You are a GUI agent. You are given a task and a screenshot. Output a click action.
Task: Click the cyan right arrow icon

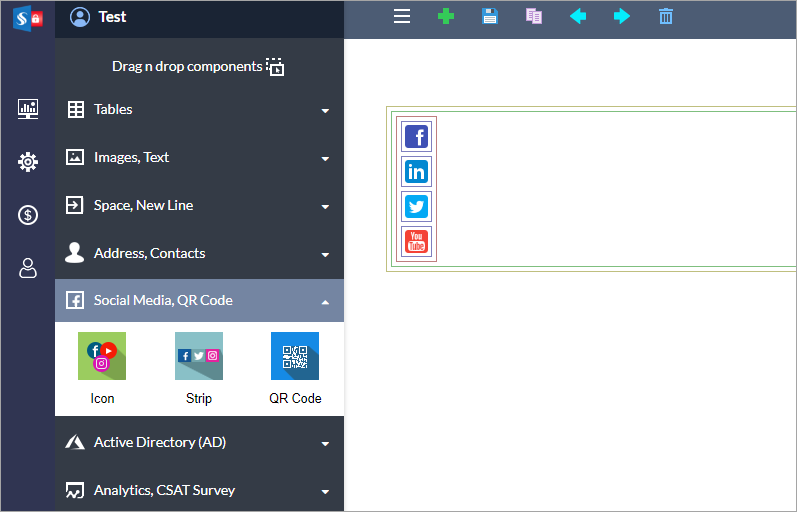click(x=622, y=16)
